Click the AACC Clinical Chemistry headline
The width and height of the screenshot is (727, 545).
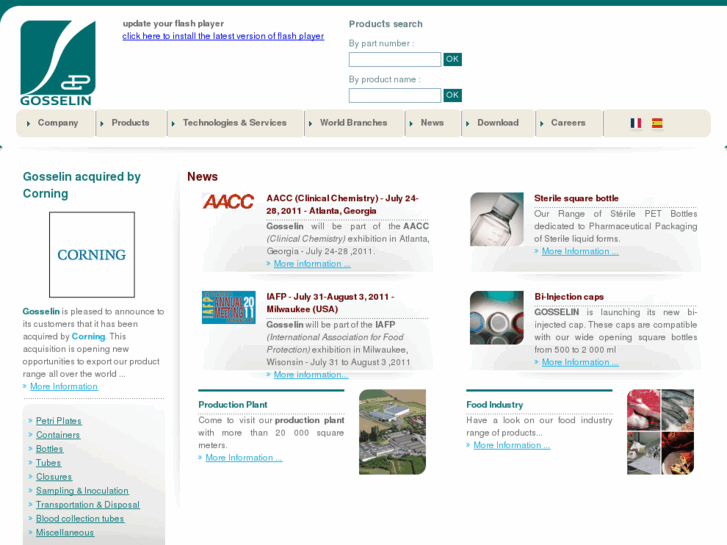pyautogui.click(x=342, y=205)
